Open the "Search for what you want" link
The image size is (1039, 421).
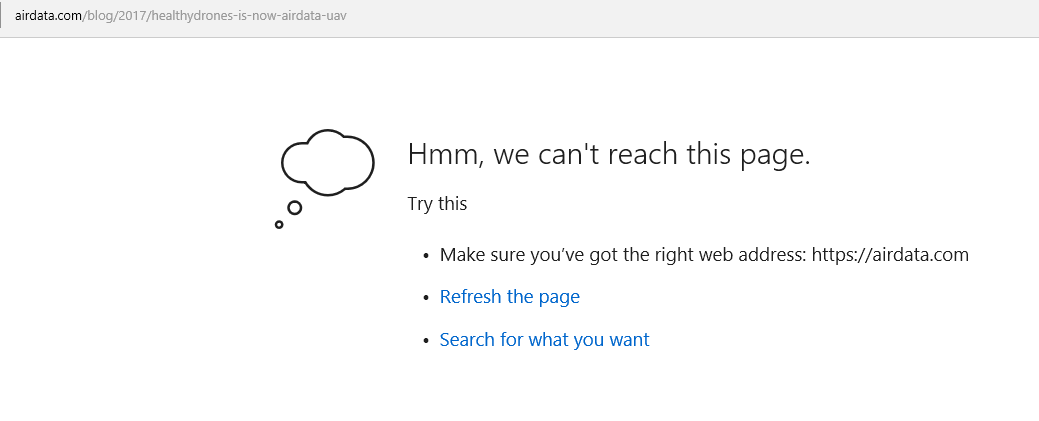[x=545, y=339]
